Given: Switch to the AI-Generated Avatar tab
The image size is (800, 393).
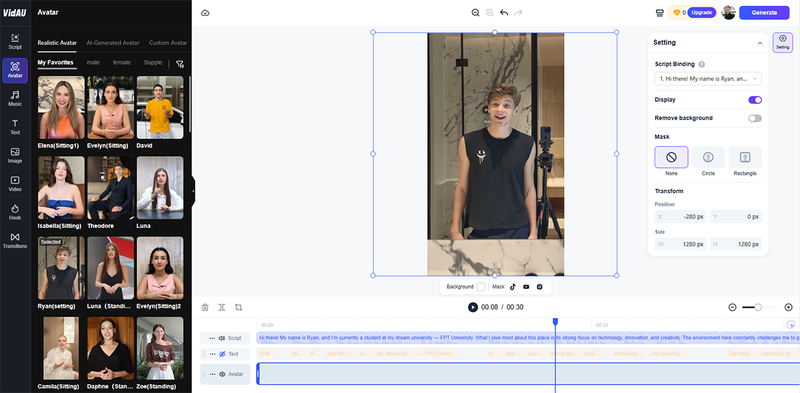Looking at the screenshot, I should [113, 43].
